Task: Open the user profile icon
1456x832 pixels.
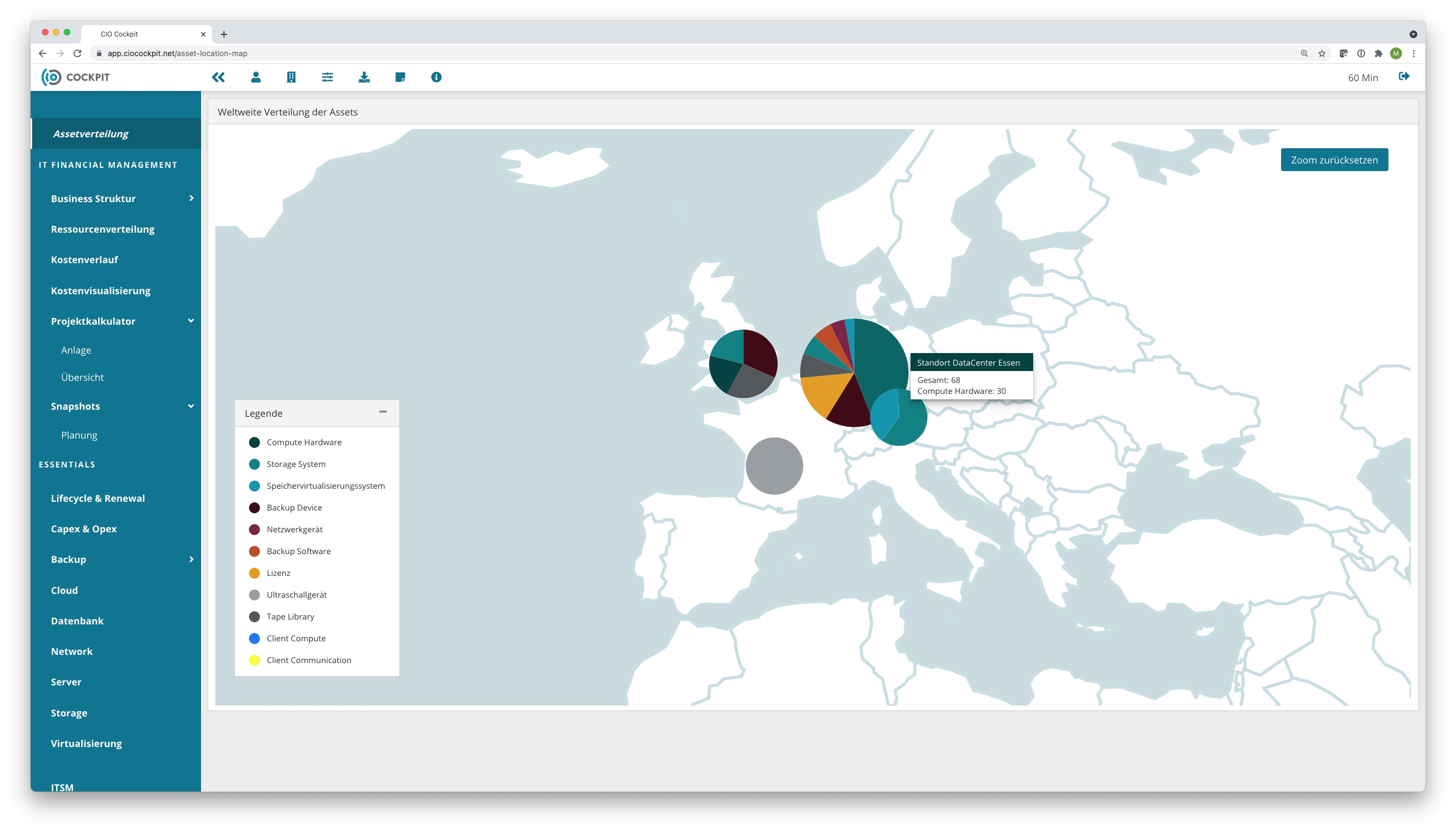Action: coord(256,77)
